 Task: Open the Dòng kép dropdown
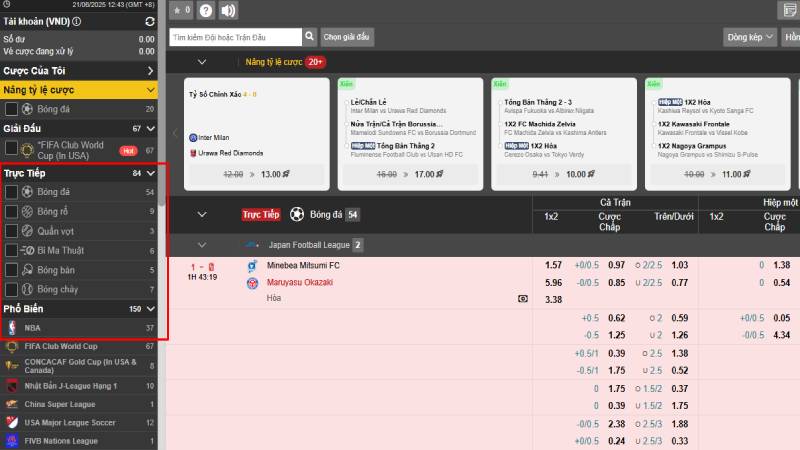(750, 37)
